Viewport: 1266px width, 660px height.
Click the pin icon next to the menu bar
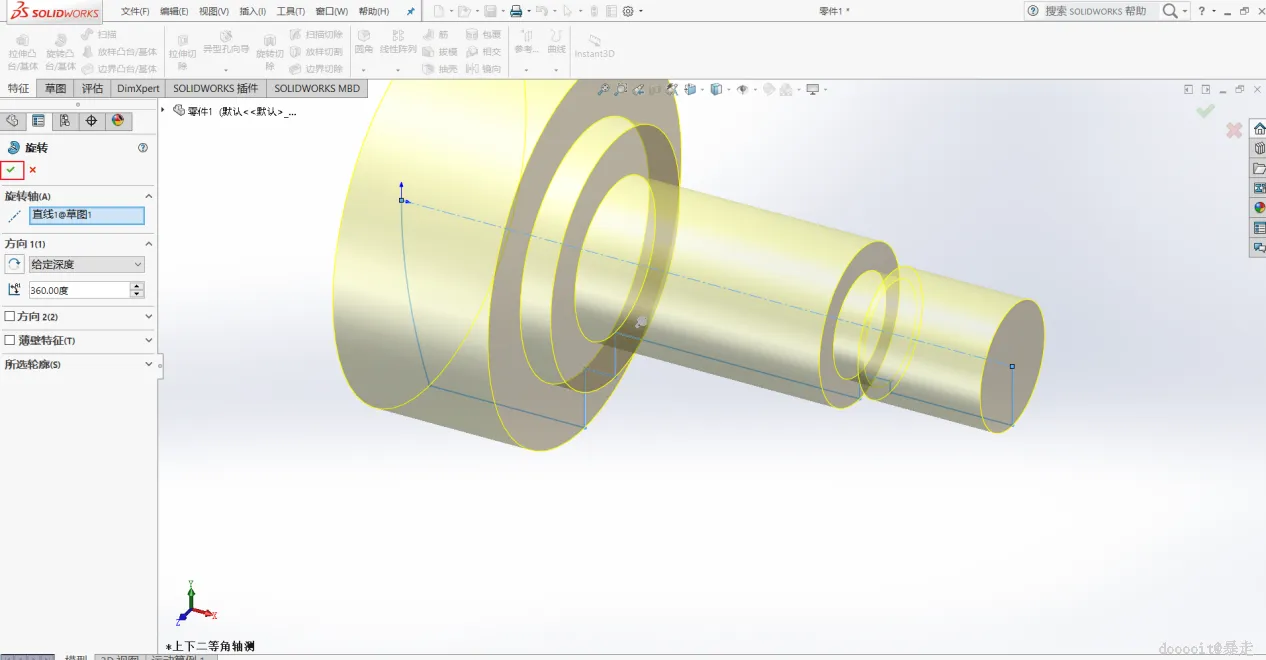(x=410, y=11)
